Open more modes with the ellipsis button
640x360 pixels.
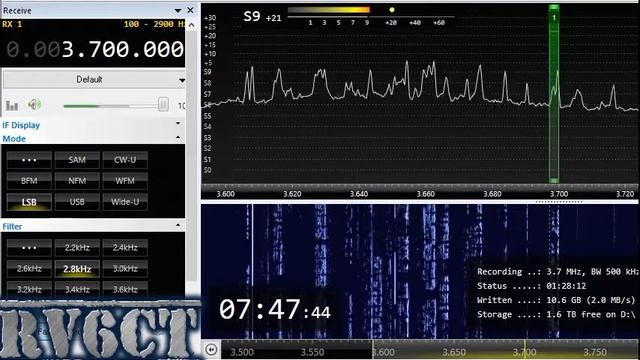point(29,160)
